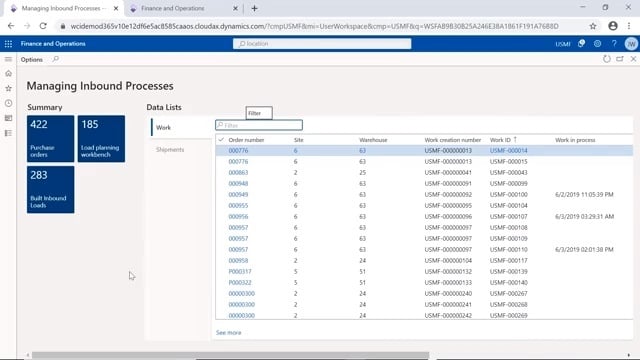Open the Help question mark icon

[x=614, y=44]
